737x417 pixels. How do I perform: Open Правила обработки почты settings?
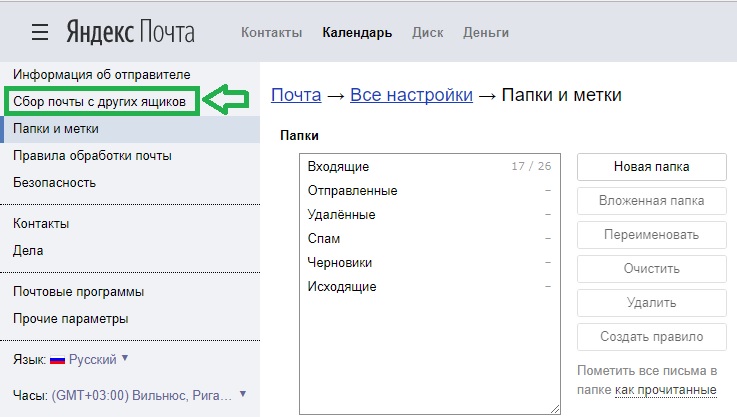point(92,156)
